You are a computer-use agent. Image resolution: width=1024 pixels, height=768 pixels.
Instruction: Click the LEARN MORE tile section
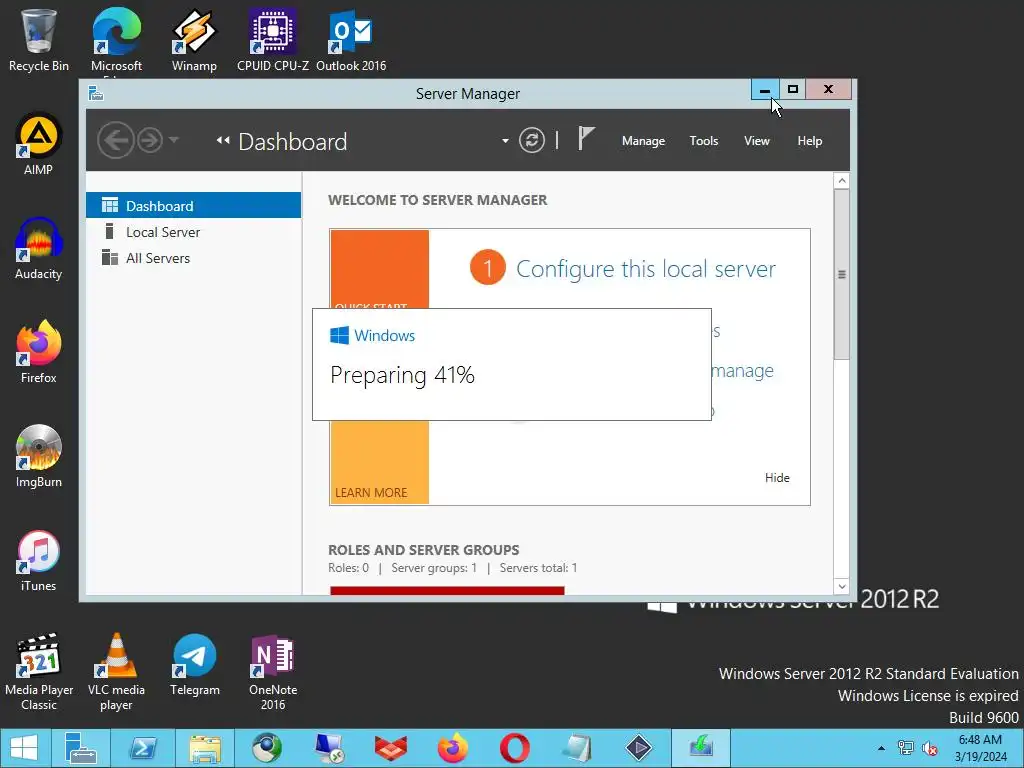[379, 462]
